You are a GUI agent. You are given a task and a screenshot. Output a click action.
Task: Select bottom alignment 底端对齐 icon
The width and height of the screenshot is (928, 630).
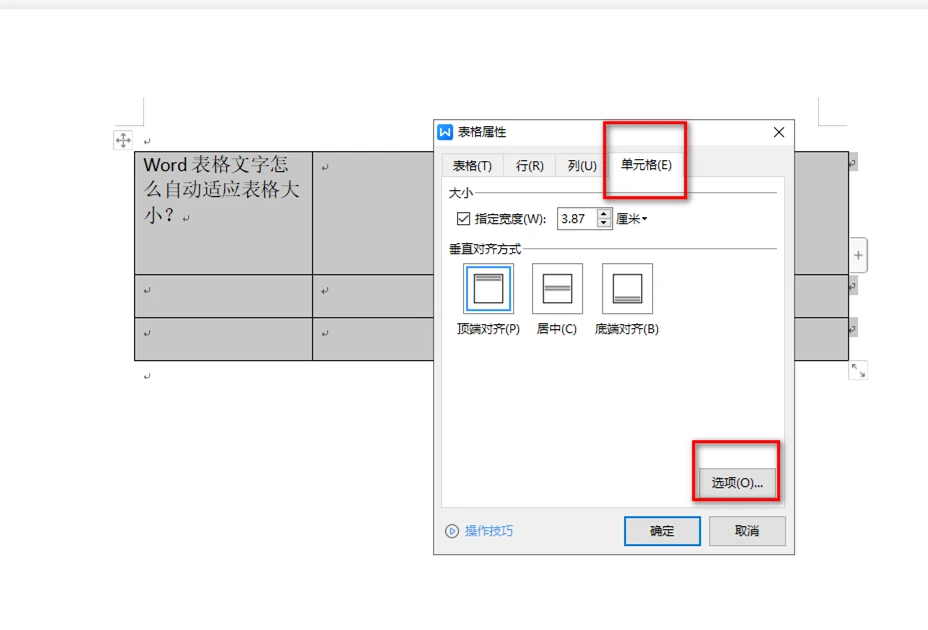[x=627, y=289]
